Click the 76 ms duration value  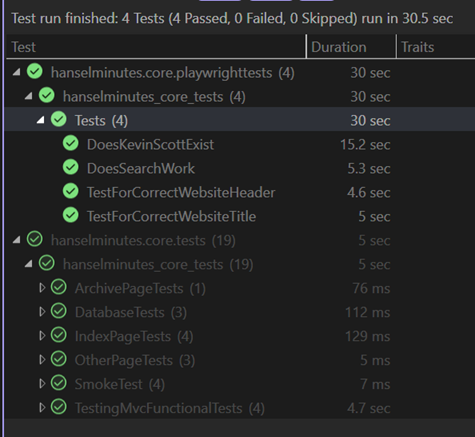tap(371, 288)
